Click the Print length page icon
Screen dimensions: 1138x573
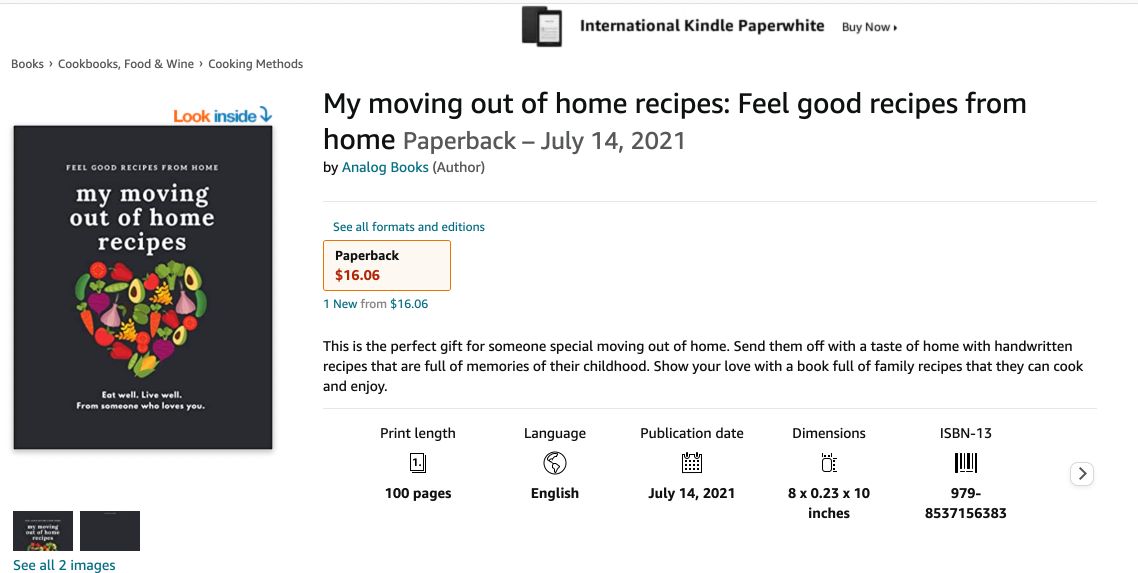(x=418, y=463)
